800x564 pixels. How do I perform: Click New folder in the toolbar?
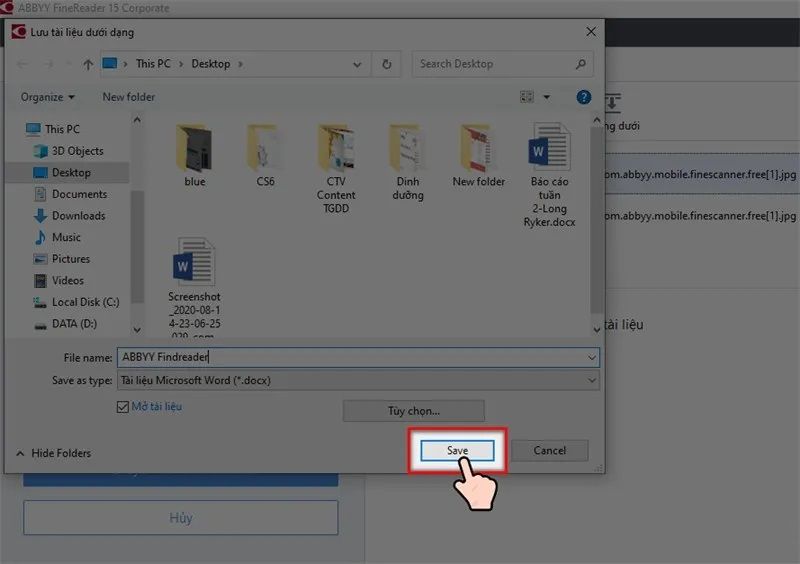129,97
